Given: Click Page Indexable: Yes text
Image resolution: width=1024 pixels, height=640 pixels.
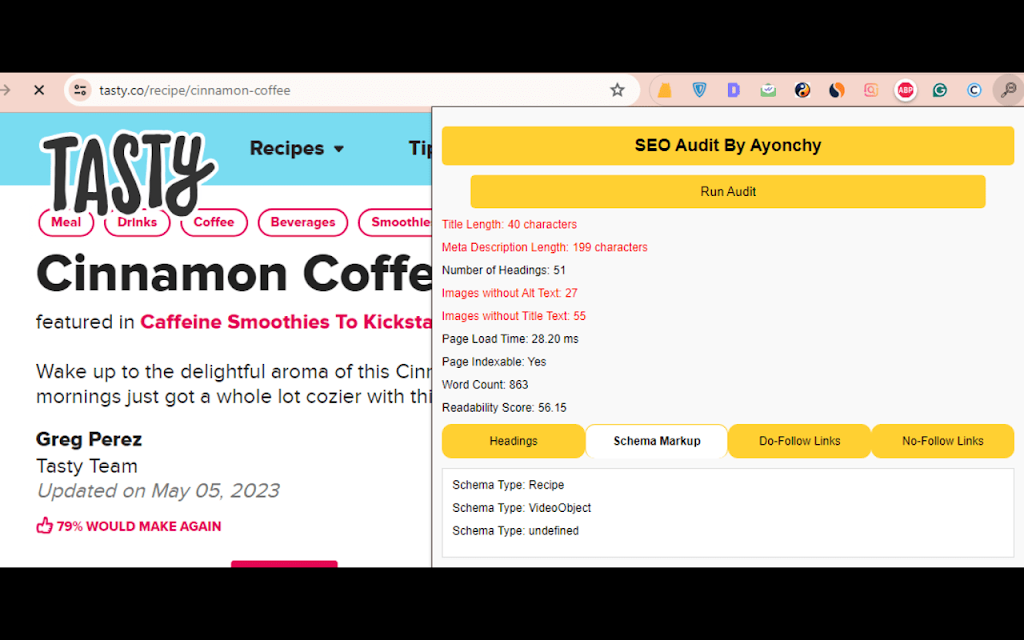Looking at the screenshot, I should 494,361.
